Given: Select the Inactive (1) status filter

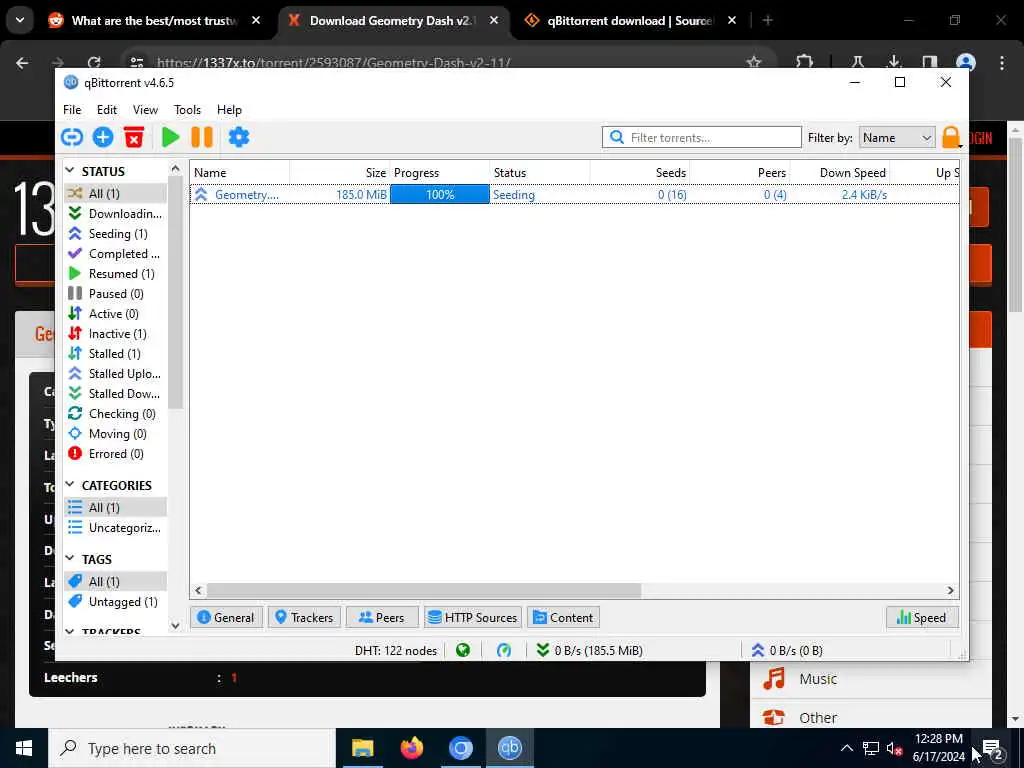Looking at the screenshot, I should tap(116, 334).
